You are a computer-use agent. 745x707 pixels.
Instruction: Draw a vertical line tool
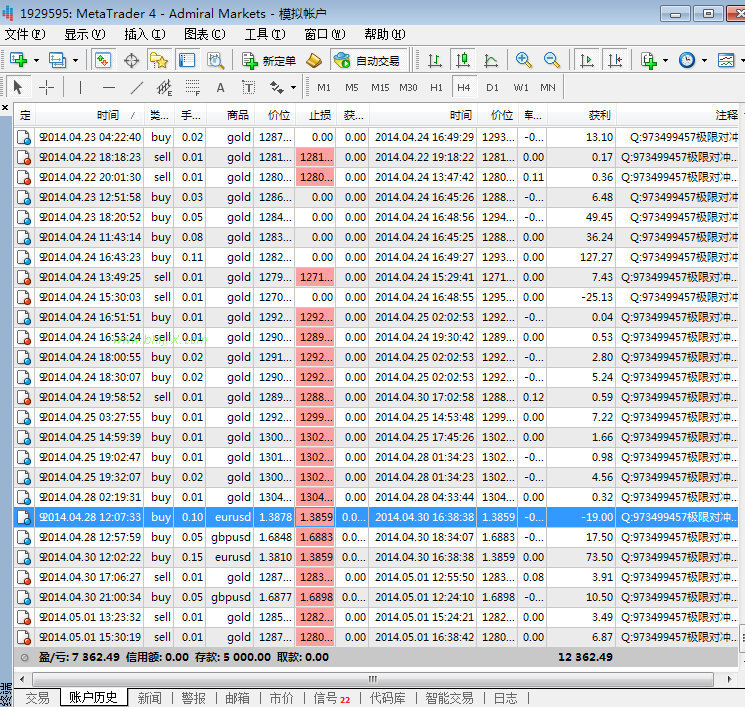click(x=80, y=87)
